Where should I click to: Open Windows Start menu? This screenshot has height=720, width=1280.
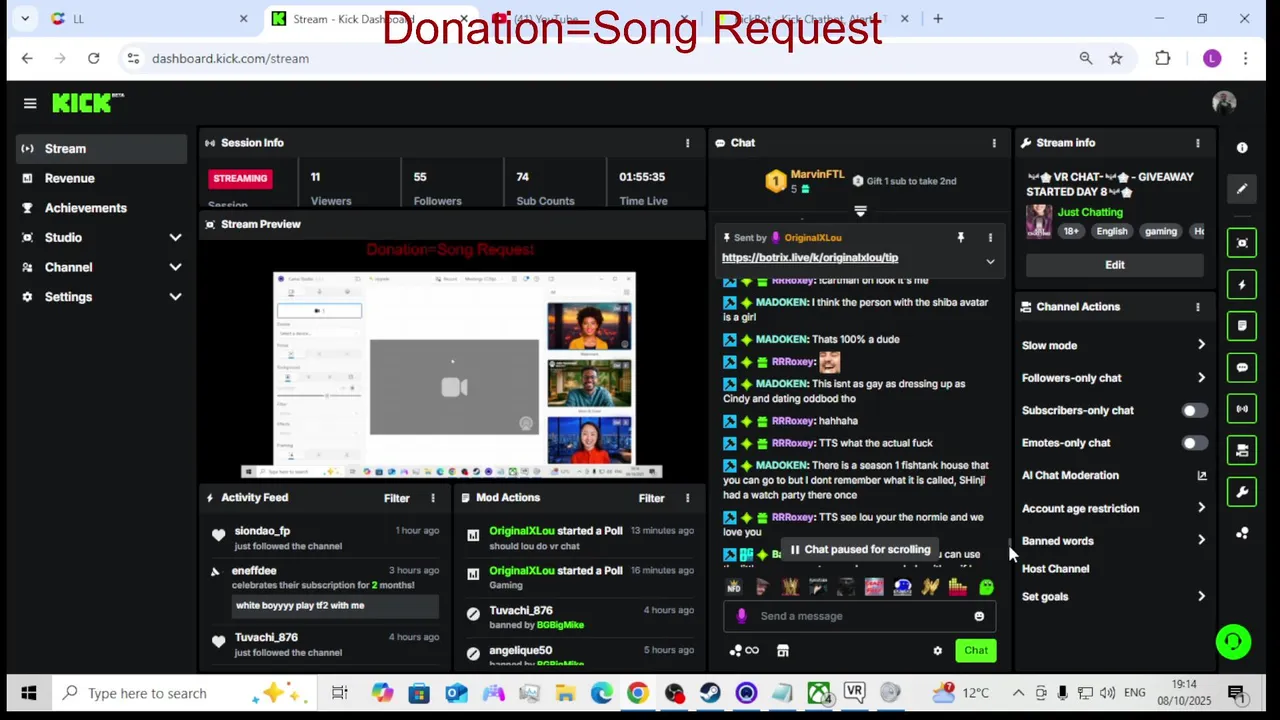point(28,693)
